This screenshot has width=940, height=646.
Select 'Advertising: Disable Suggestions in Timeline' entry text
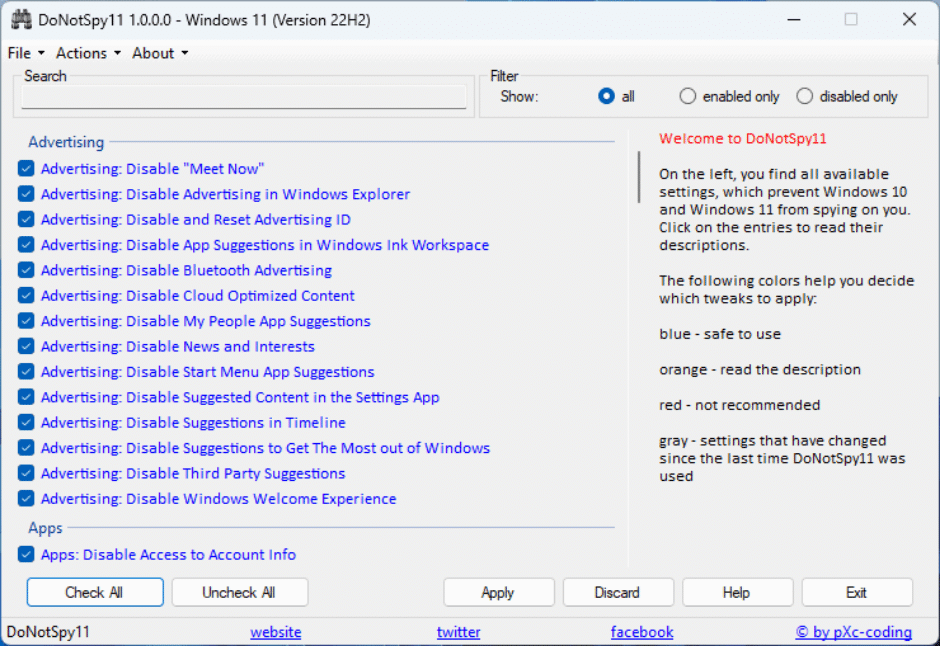[193, 422]
